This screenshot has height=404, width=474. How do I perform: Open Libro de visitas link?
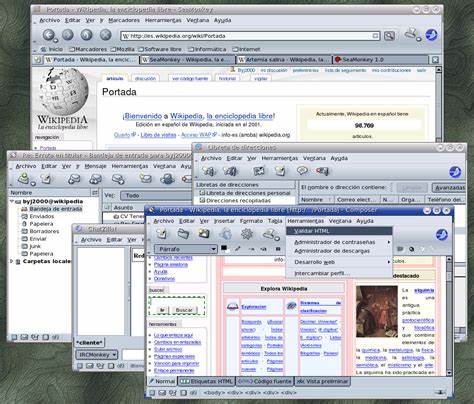pos(158,135)
